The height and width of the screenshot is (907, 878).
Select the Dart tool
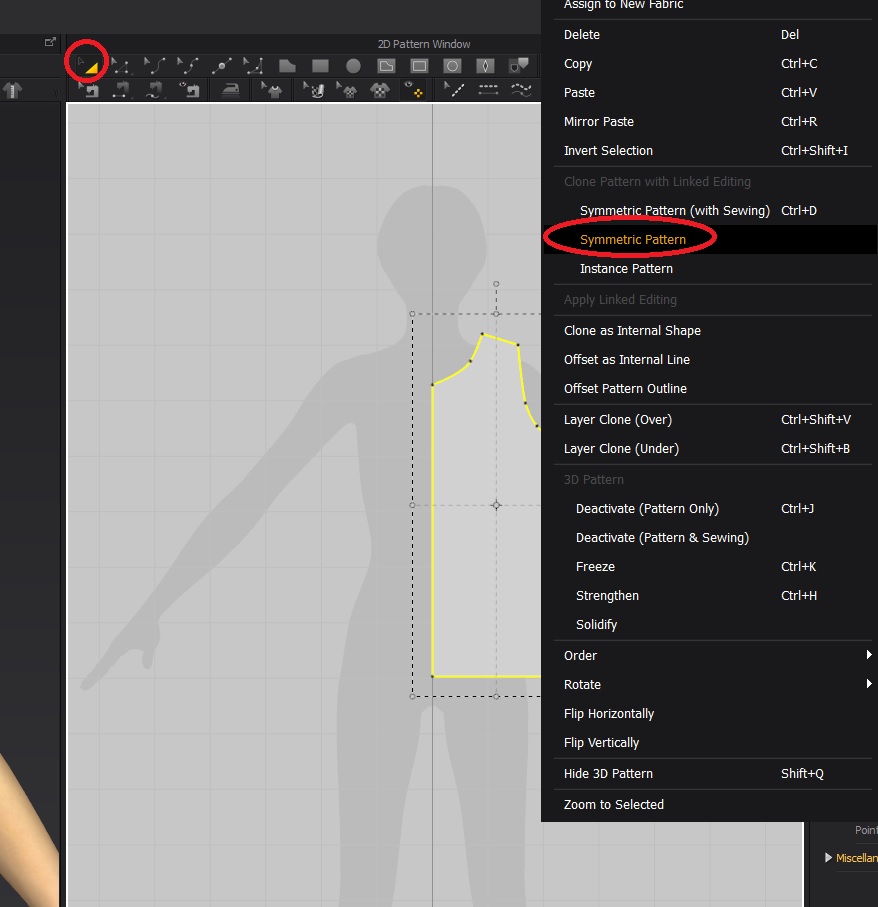(485, 66)
